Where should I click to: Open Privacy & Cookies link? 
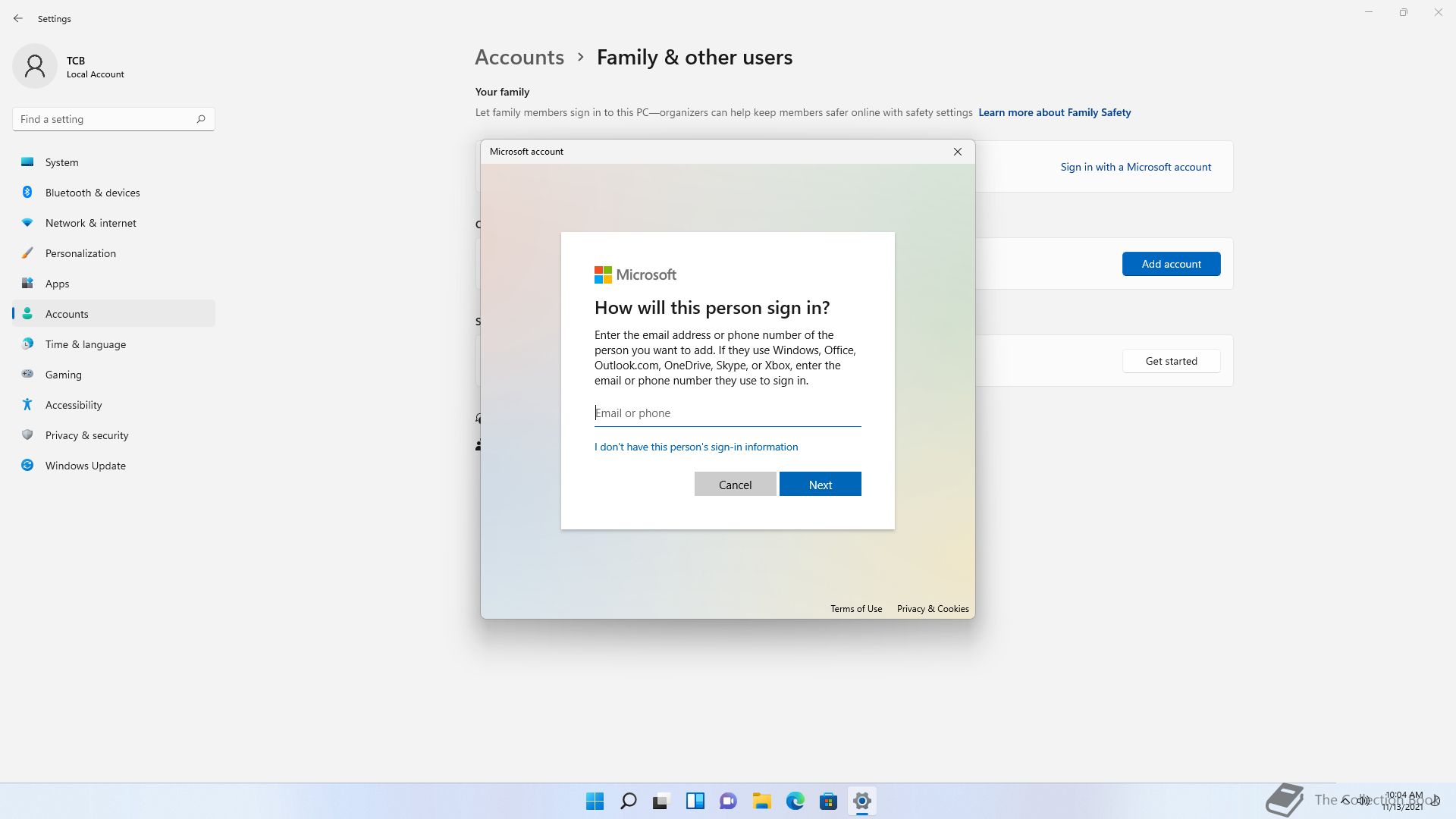point(933,609)
